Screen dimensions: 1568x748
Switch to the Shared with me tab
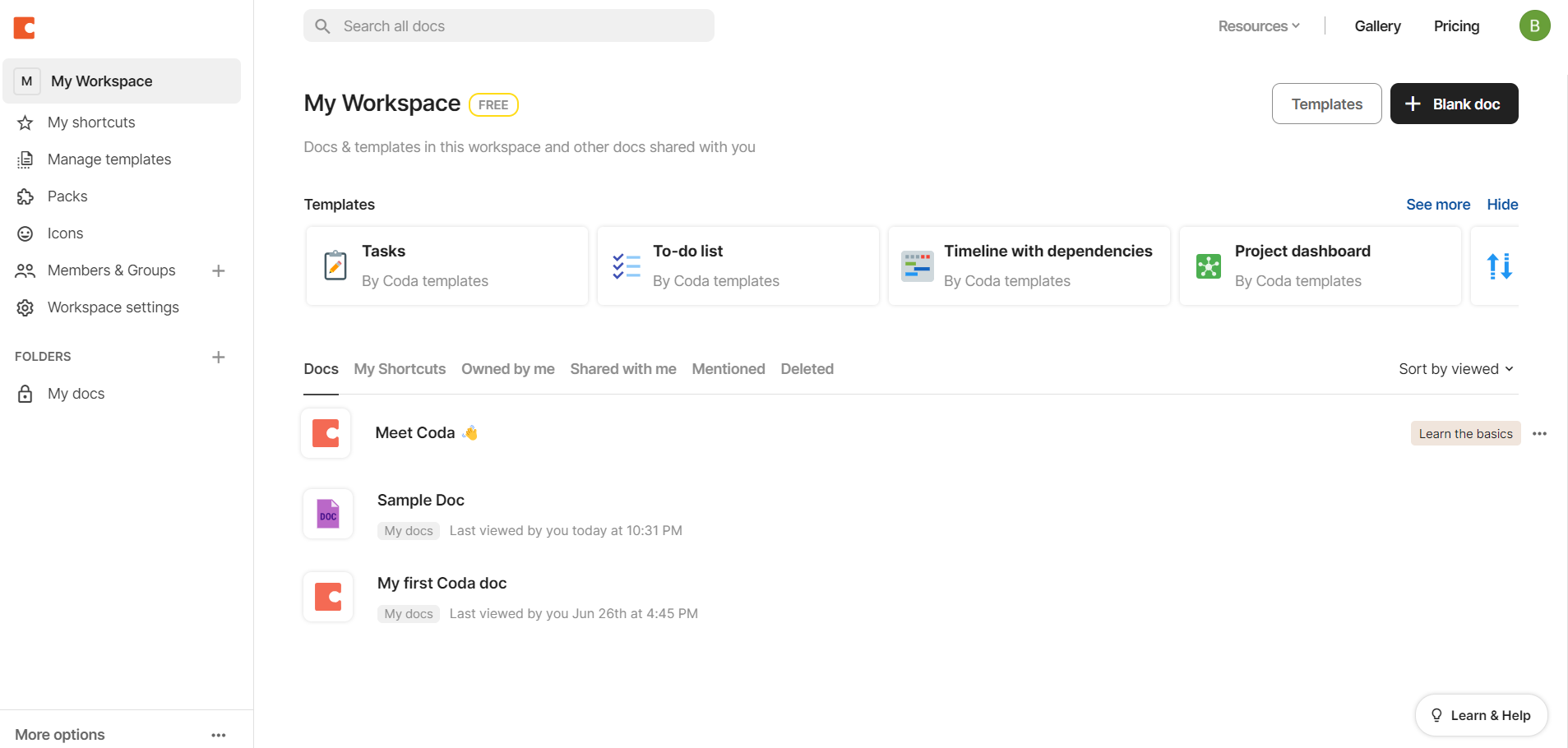[x=623, y=369]
